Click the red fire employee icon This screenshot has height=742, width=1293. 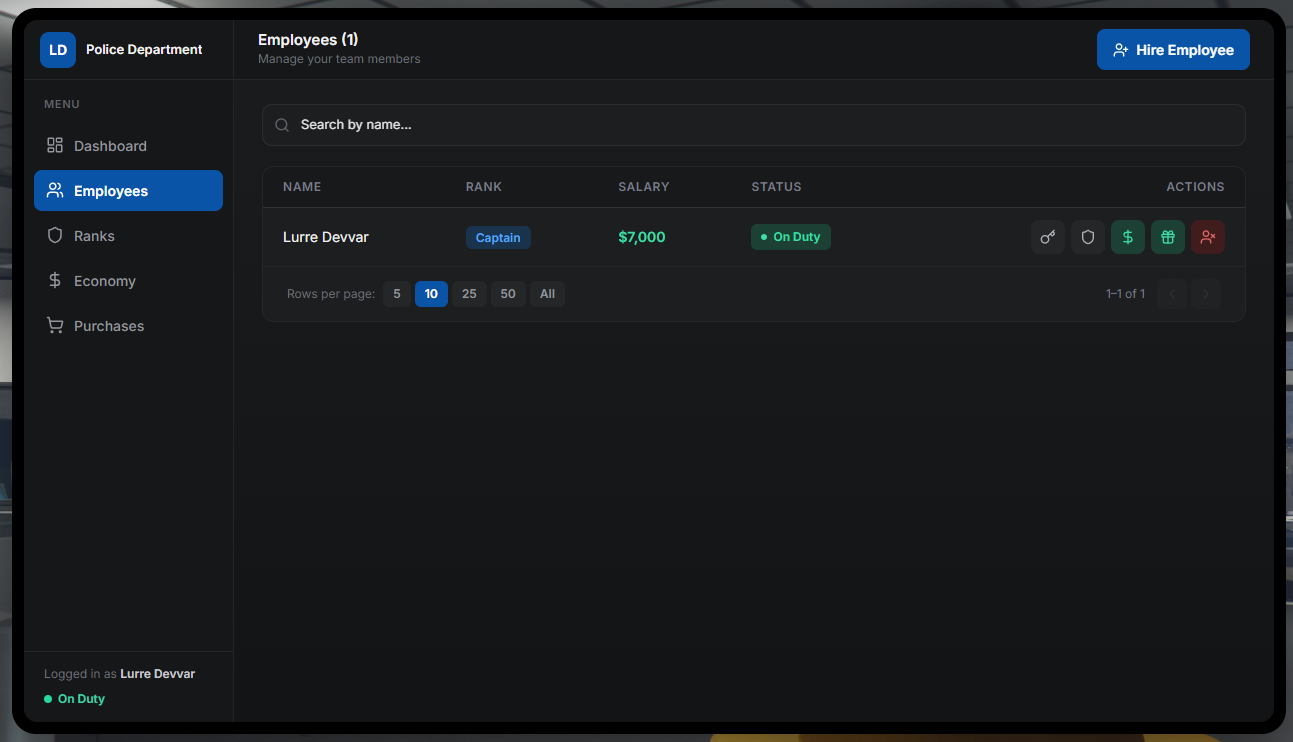coord(1208,237)
